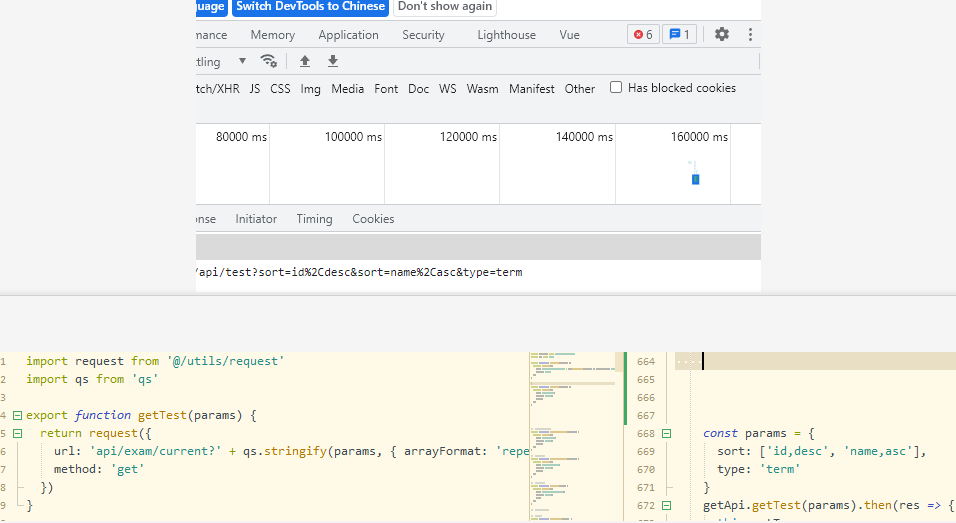Screen dimensions: 956x523
Task: Click the 'qs' import string on line 2
Action: click(x=145, y=379)
